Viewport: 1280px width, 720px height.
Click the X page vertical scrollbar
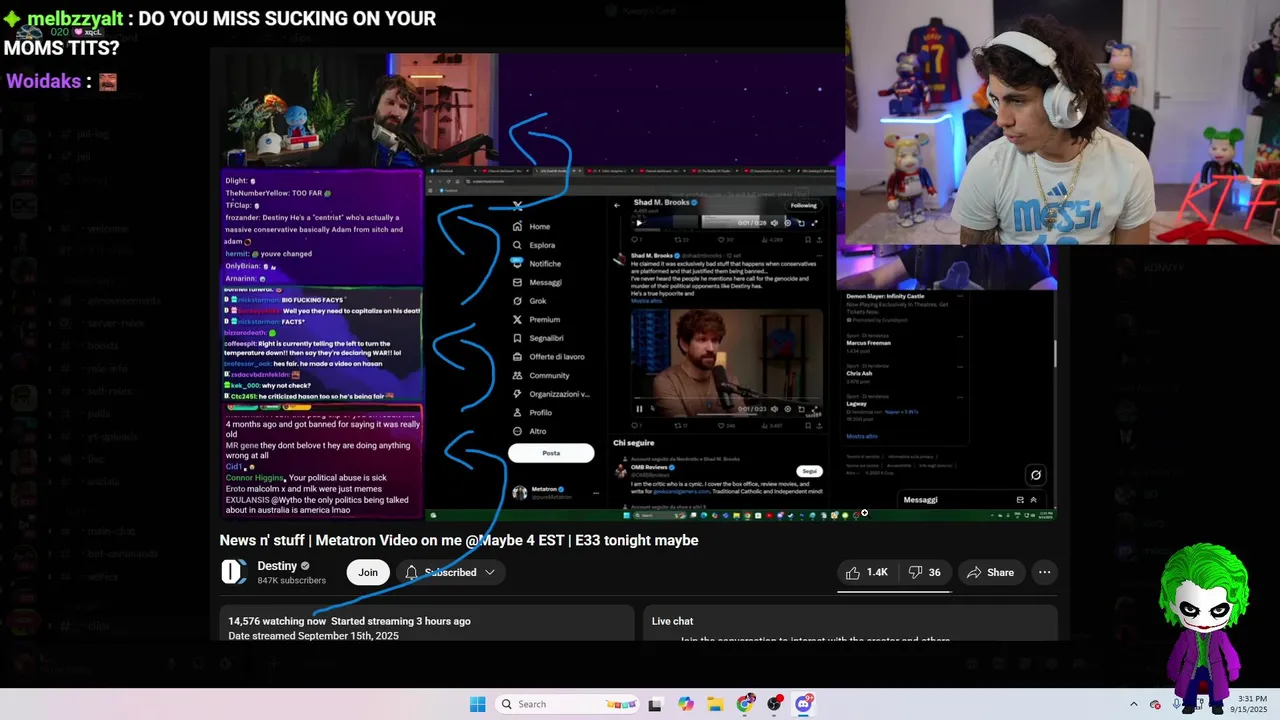1055,352
